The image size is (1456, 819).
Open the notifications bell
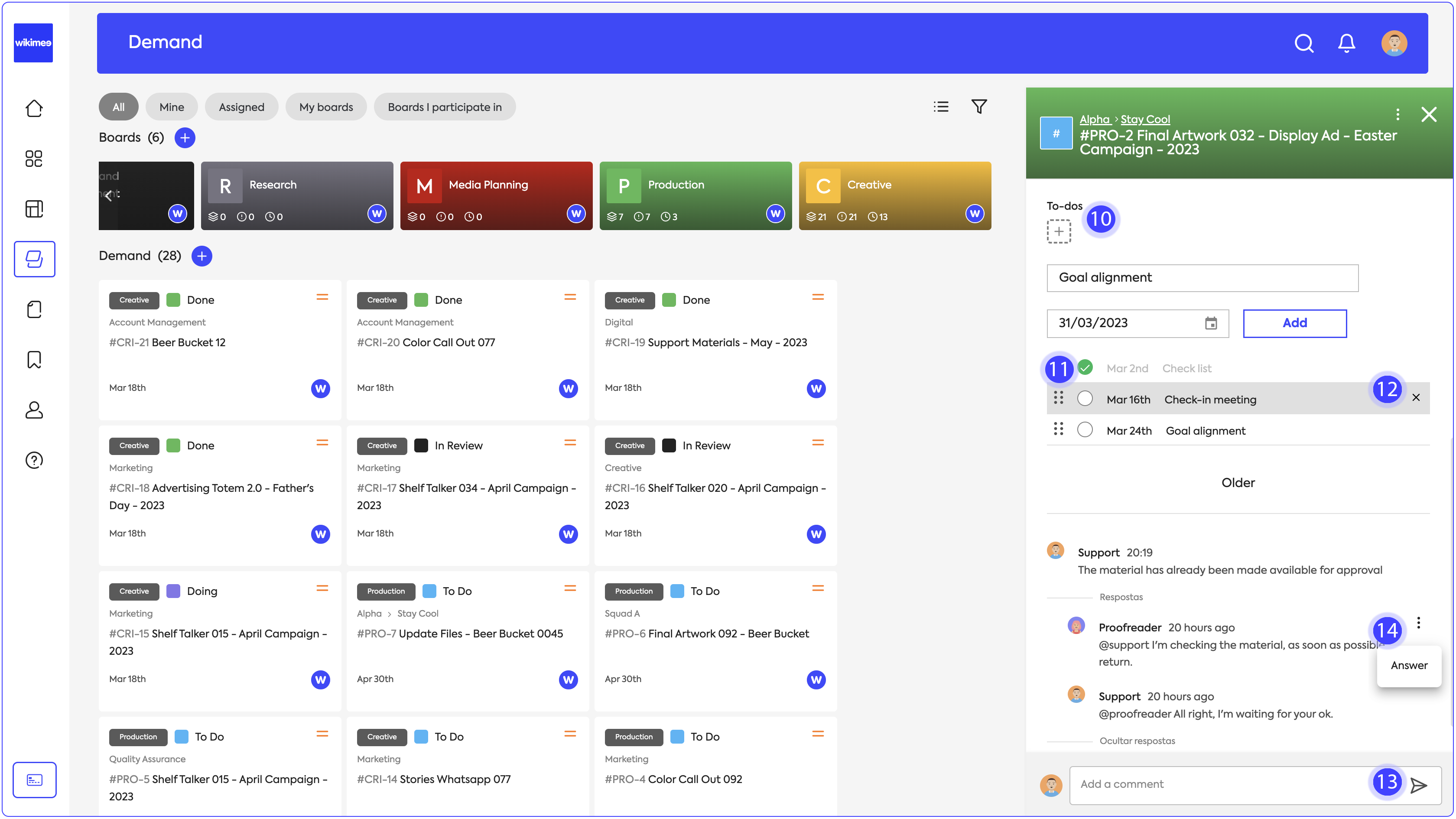(x=1346, y=43)
